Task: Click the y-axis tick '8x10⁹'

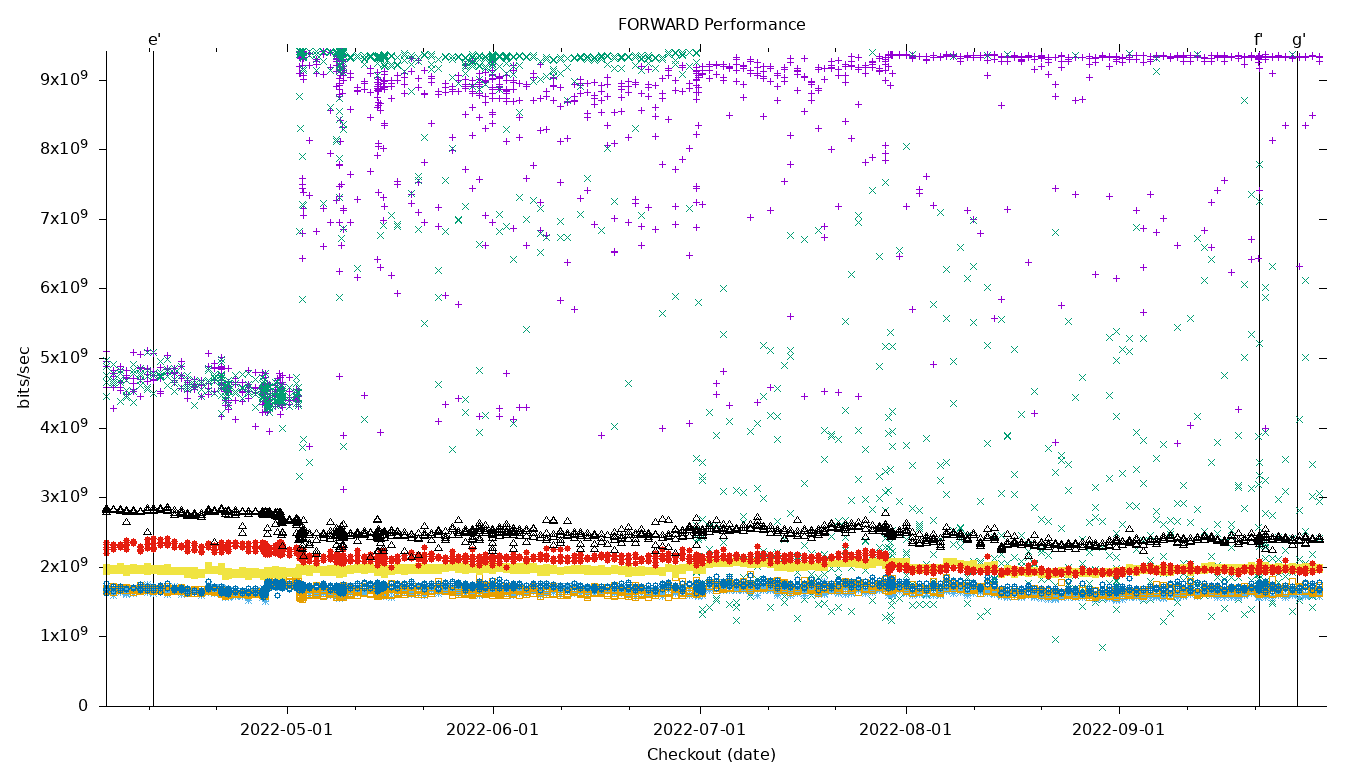Action: coord(64,148)
